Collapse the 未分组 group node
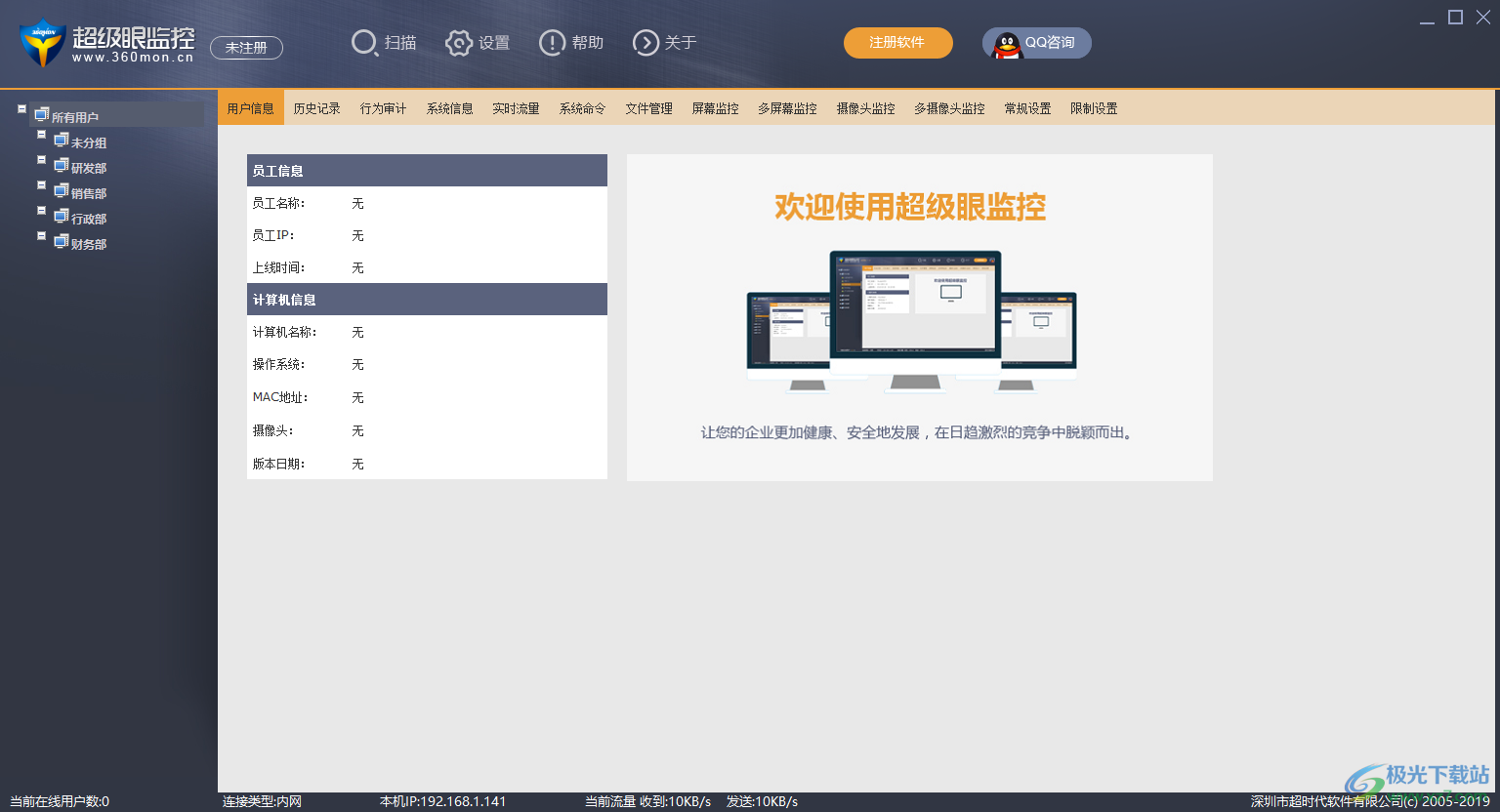The height and width of the screenshot is (812, 1500). pos(41,135)
